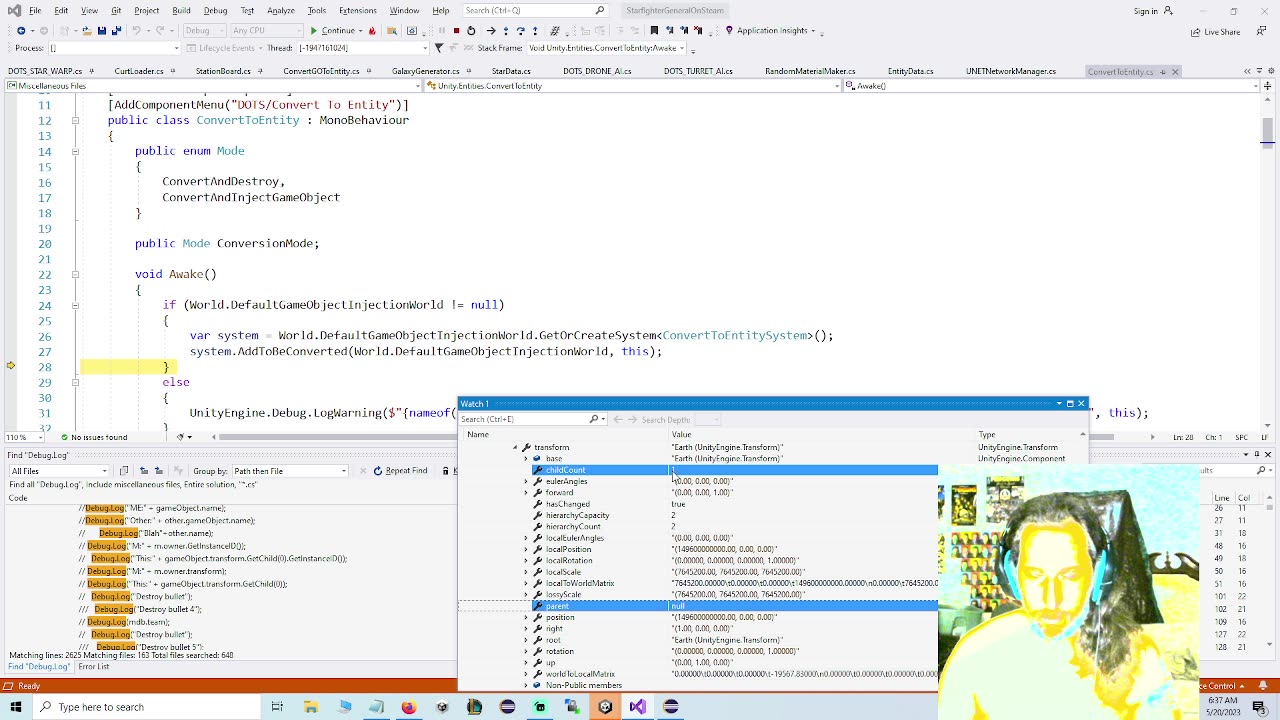1280x720 pixels.
Task: Open Task View icon in taskbar
Action: click(277, 707)
